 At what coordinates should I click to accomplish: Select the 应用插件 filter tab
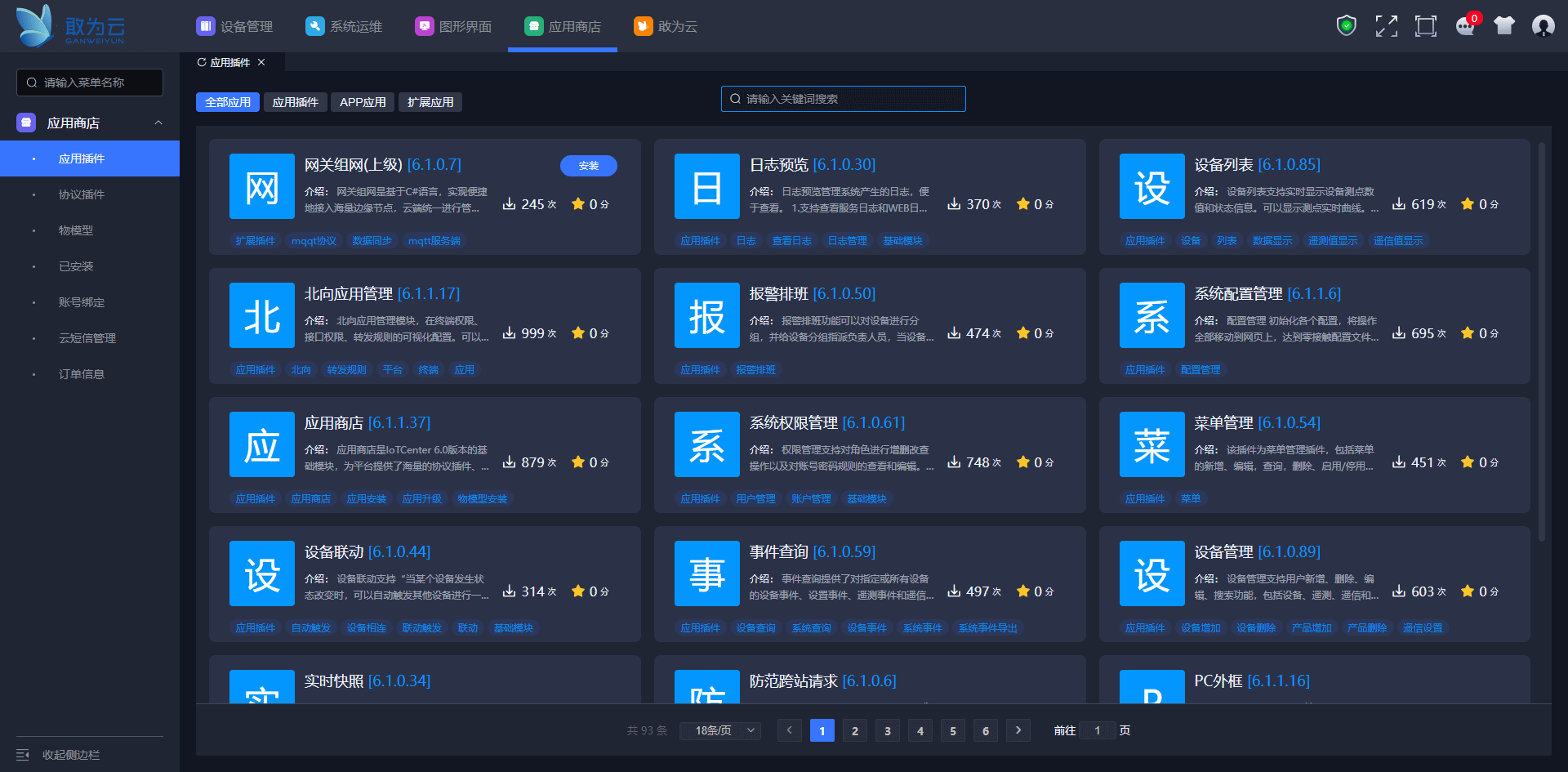pyautogui.click(x=296, y=102)
